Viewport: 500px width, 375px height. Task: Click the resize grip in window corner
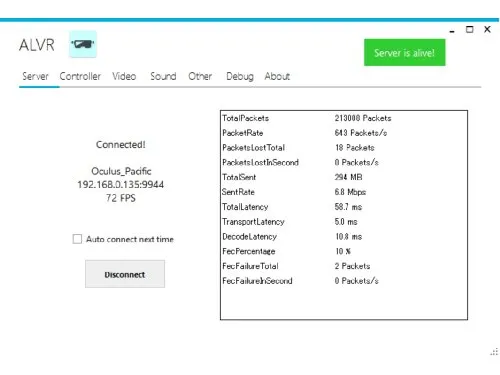(x=494, y=352)
